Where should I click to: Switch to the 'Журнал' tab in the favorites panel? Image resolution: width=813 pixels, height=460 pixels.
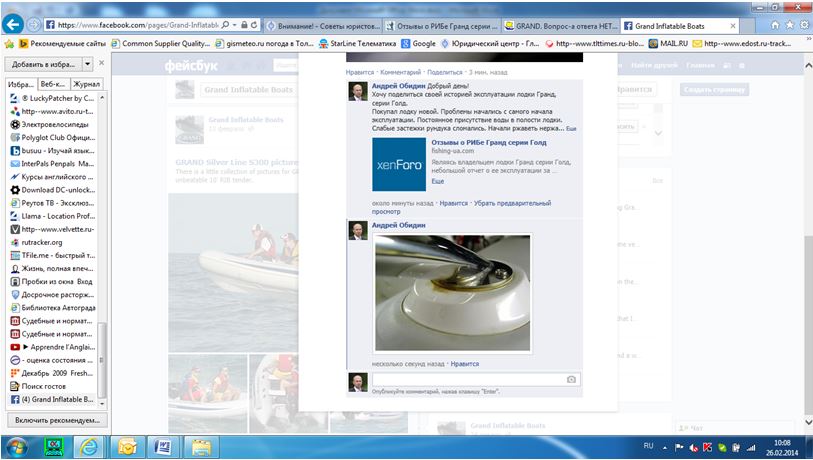point(87,84)
